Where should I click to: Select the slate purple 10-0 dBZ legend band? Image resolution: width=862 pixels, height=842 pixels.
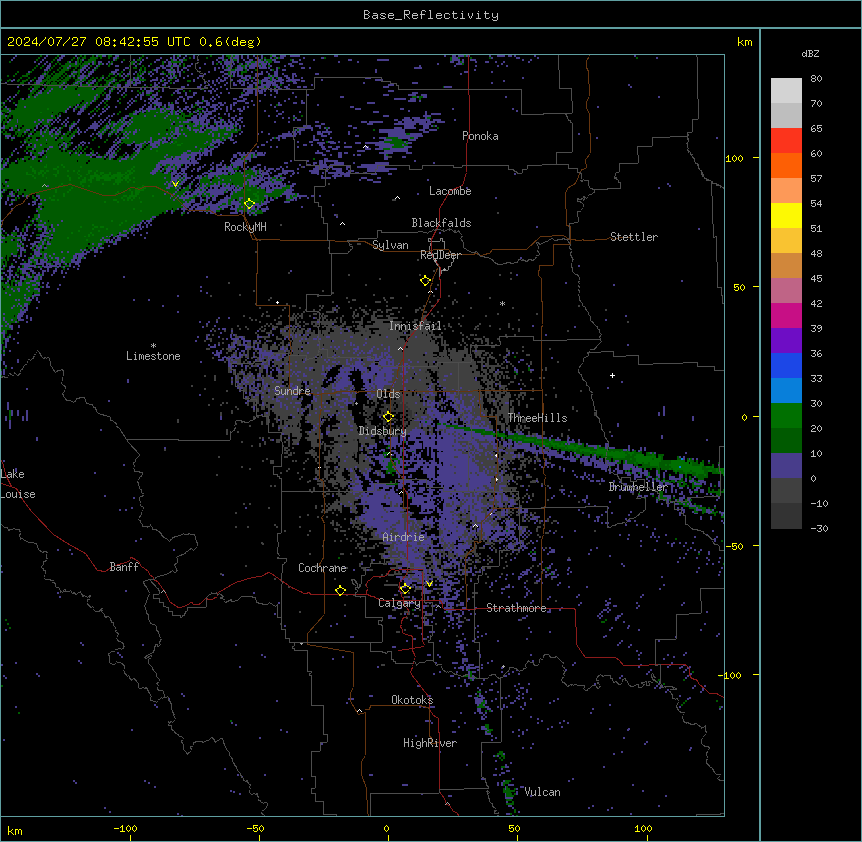point(786,466)
